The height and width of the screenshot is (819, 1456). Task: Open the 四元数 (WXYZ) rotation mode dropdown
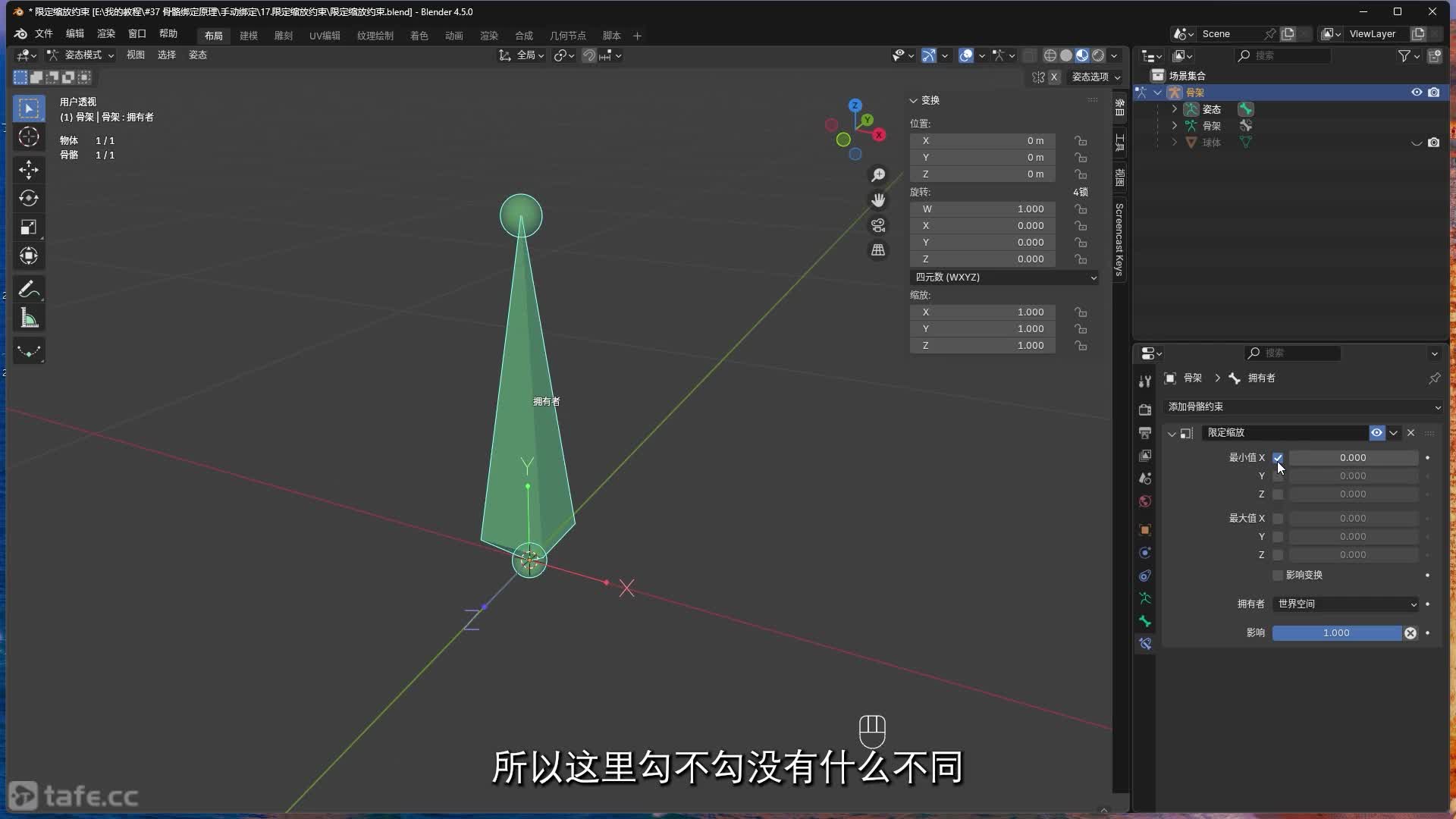coord(1005,278)
